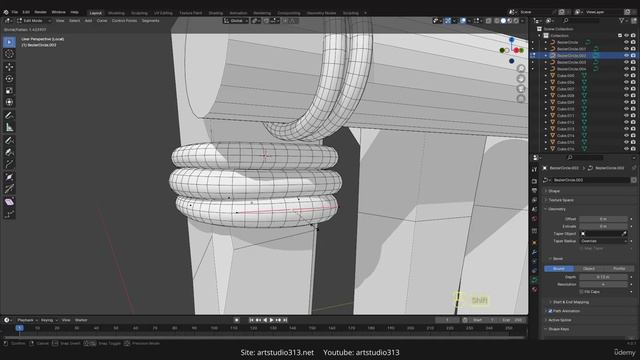Click the Offset value field
This screenshot has height=360, width=640.
click(603, 219)
